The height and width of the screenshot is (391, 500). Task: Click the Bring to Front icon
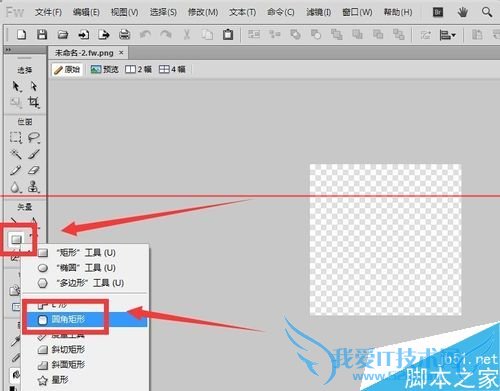337,34
